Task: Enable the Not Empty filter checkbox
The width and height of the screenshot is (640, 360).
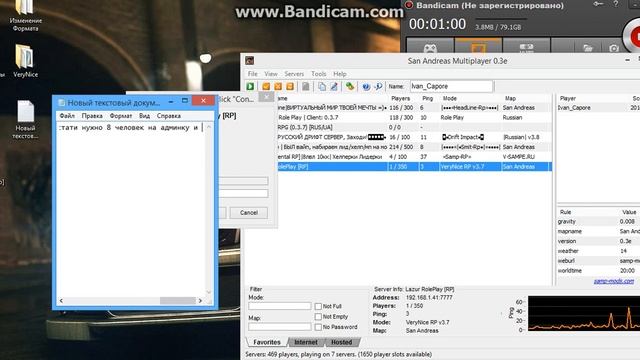Action: click(318, 317)
